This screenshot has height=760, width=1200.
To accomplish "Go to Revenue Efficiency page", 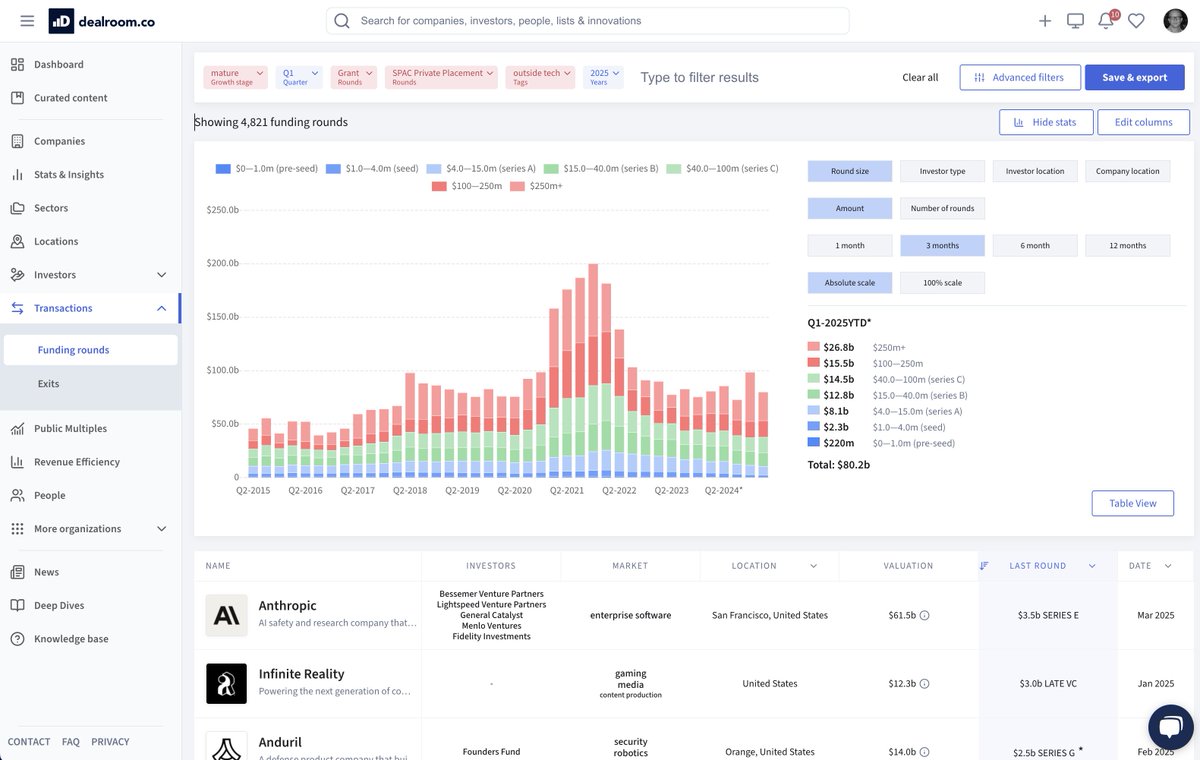I will tap(77, 462).
